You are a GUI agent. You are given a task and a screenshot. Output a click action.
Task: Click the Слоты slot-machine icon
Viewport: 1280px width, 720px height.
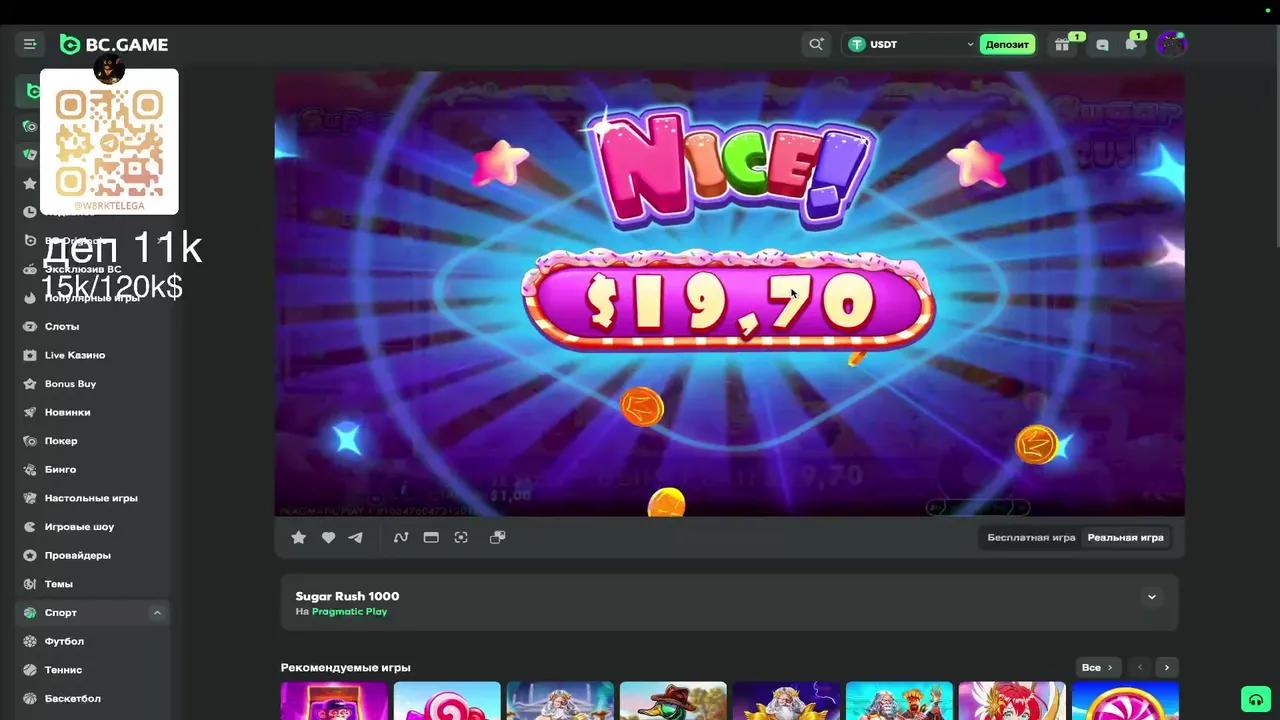click(30, 326)
